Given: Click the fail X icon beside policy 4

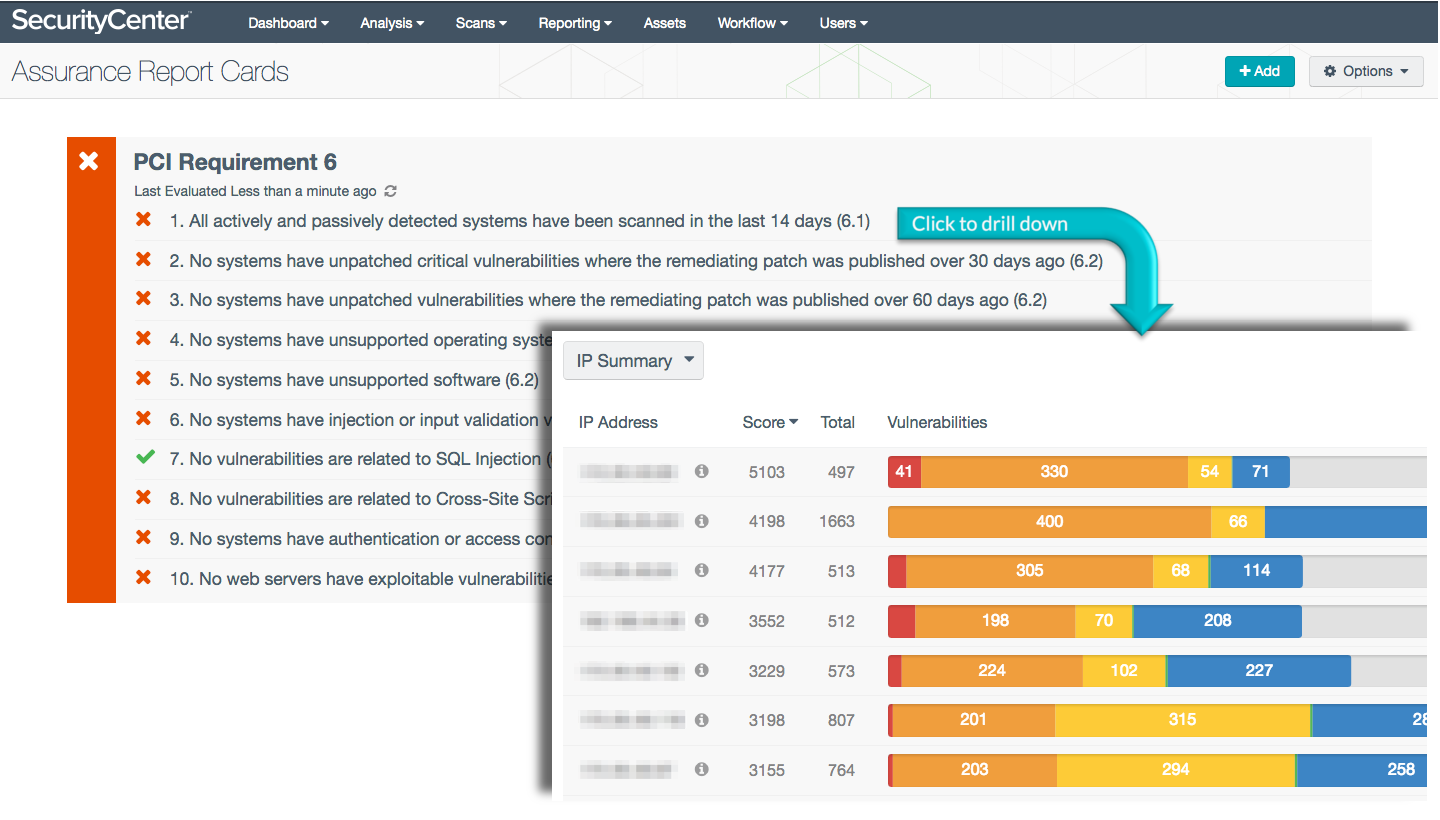Looking at the screenshot, I should coord(144,339).
